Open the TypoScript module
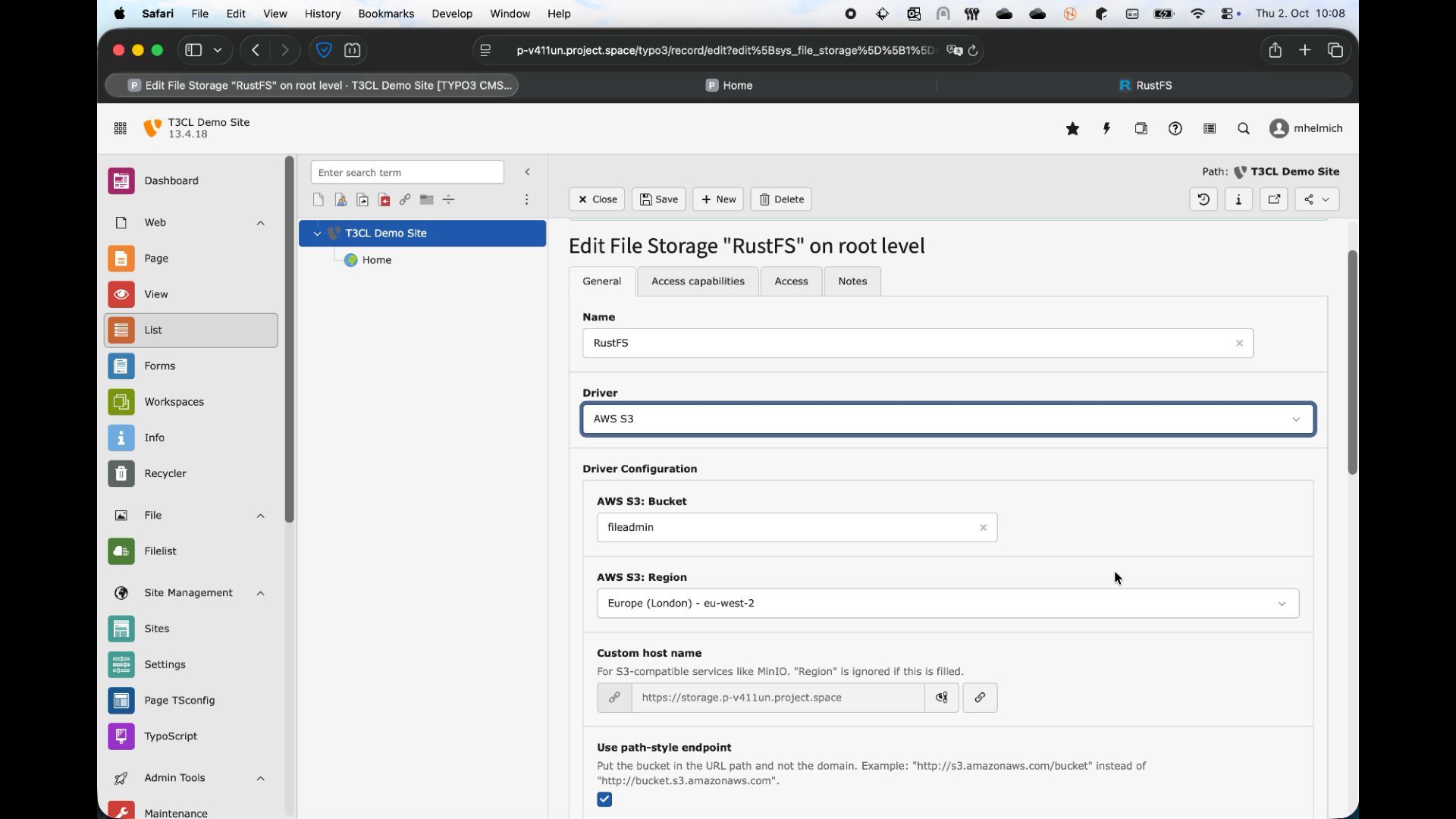The image size is (1456, 819). click(170, 736)
